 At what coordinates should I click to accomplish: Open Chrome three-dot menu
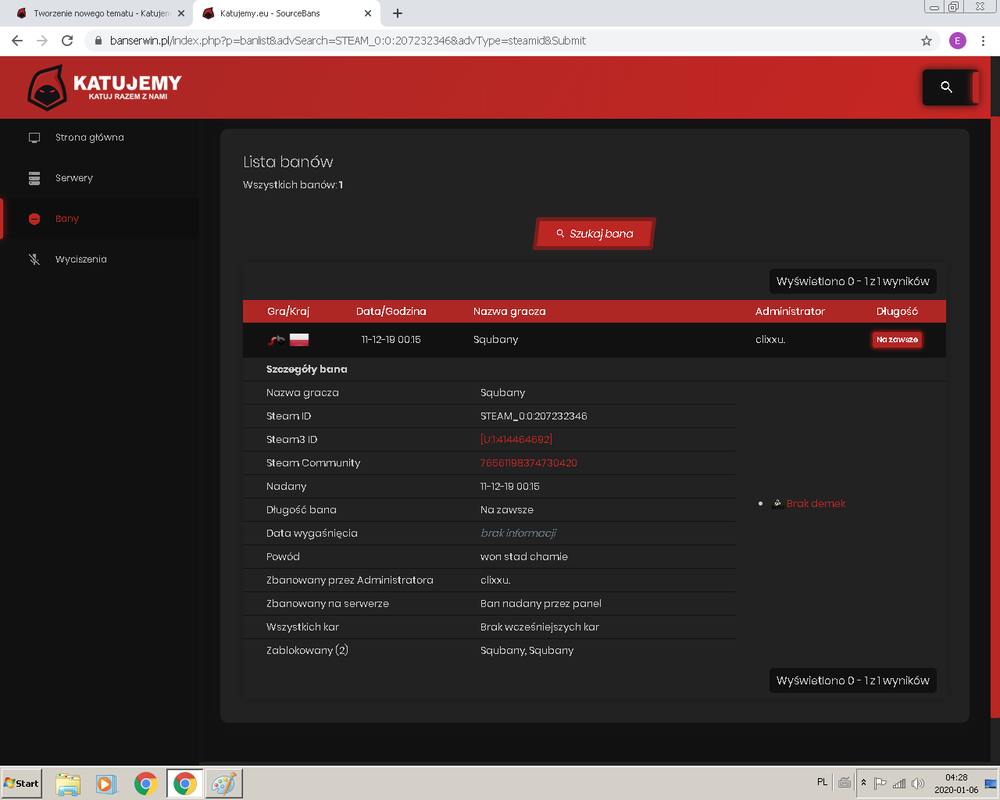(x=983, y=41)
